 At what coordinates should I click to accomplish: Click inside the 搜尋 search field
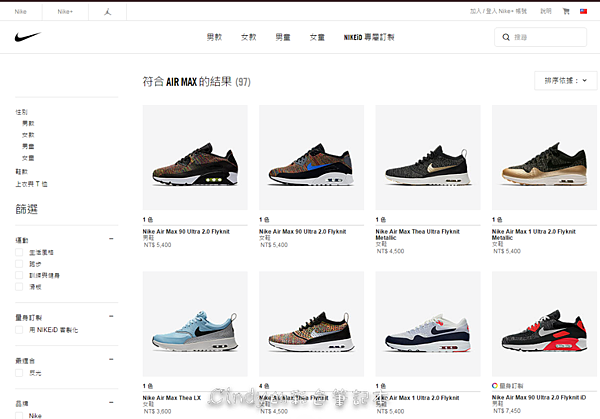coord(540,37)
